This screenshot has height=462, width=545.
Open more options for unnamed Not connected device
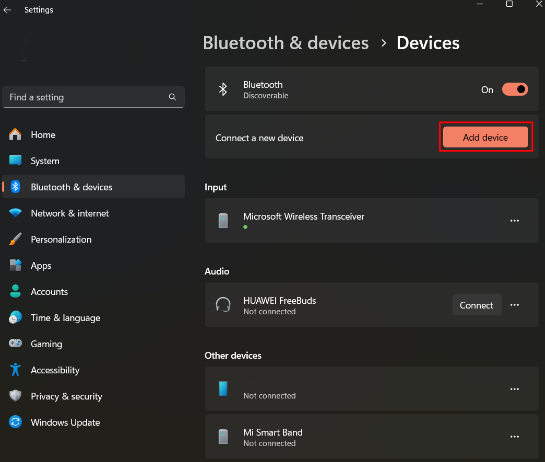coord(514,389)
